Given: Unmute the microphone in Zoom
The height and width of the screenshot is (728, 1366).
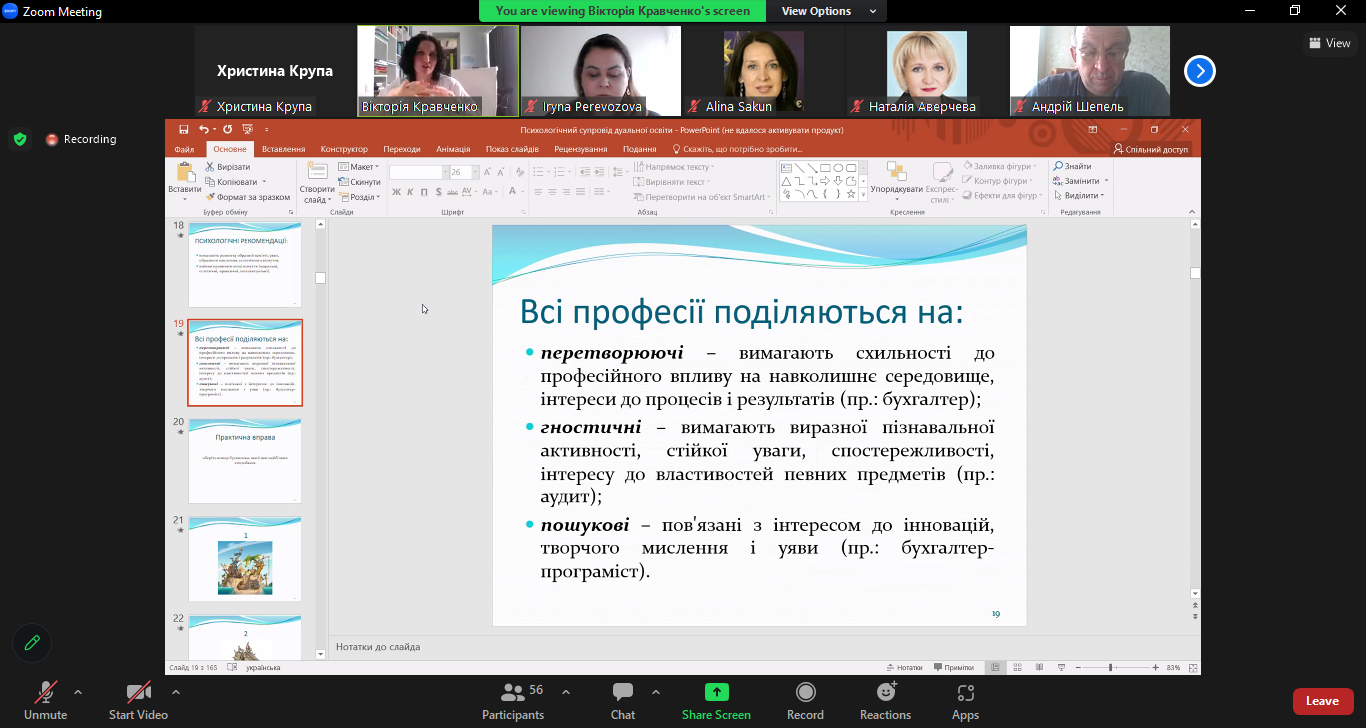Looking at the screenshot, I should (x=45, y=700).
